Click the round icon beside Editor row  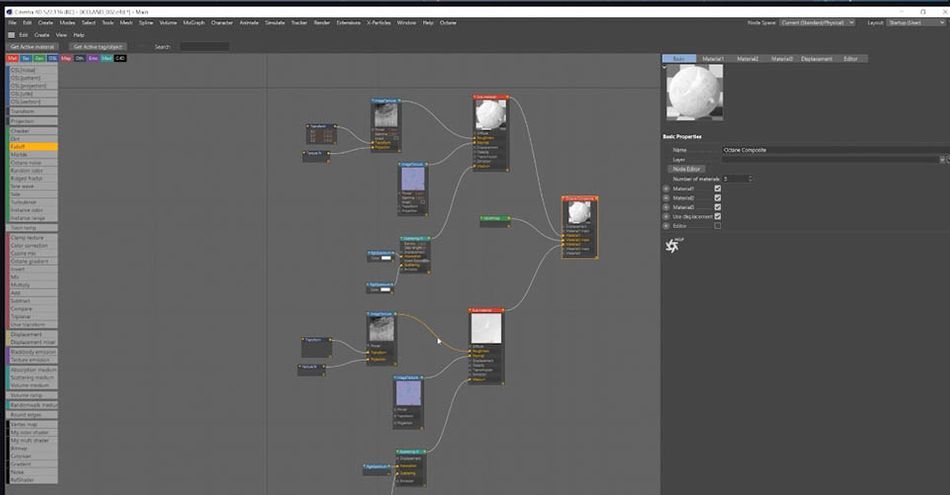click(x=666, y=225)
